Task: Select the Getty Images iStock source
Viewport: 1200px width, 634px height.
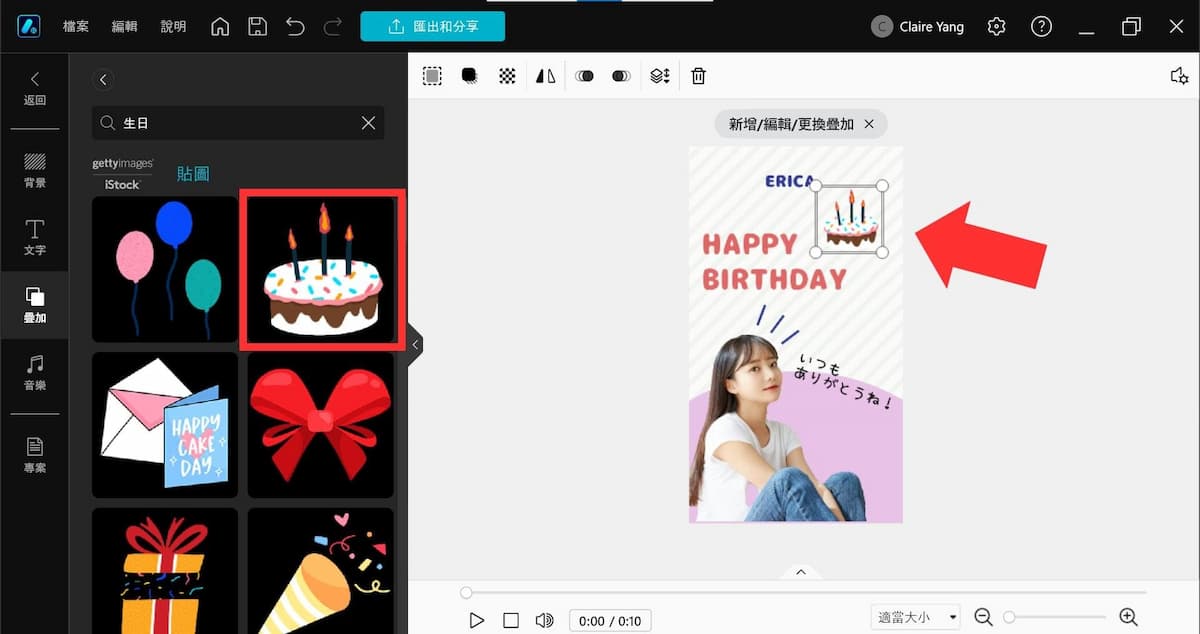Action: 123,173
